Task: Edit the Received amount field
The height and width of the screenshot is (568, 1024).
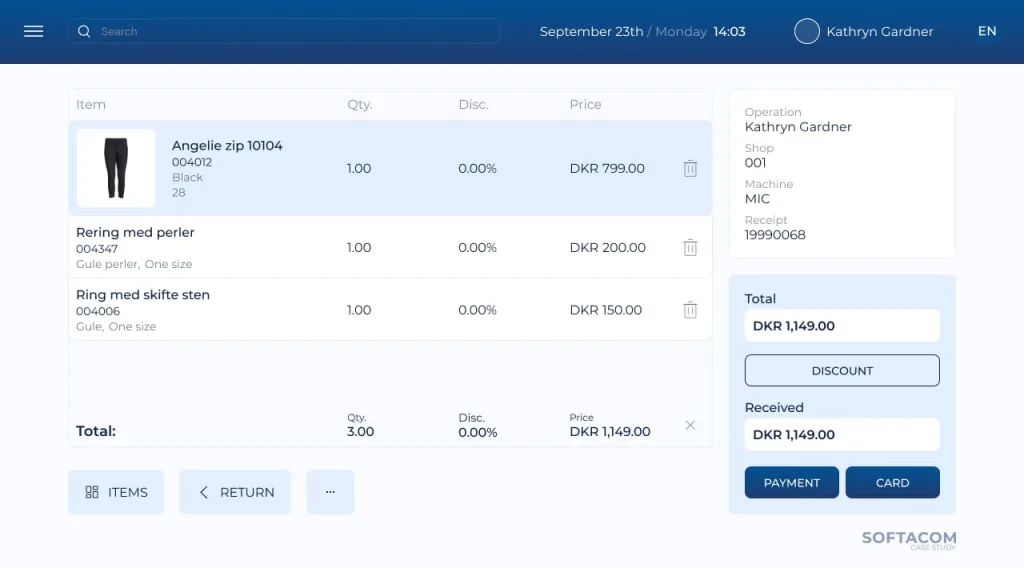Action: pos(842,435)
